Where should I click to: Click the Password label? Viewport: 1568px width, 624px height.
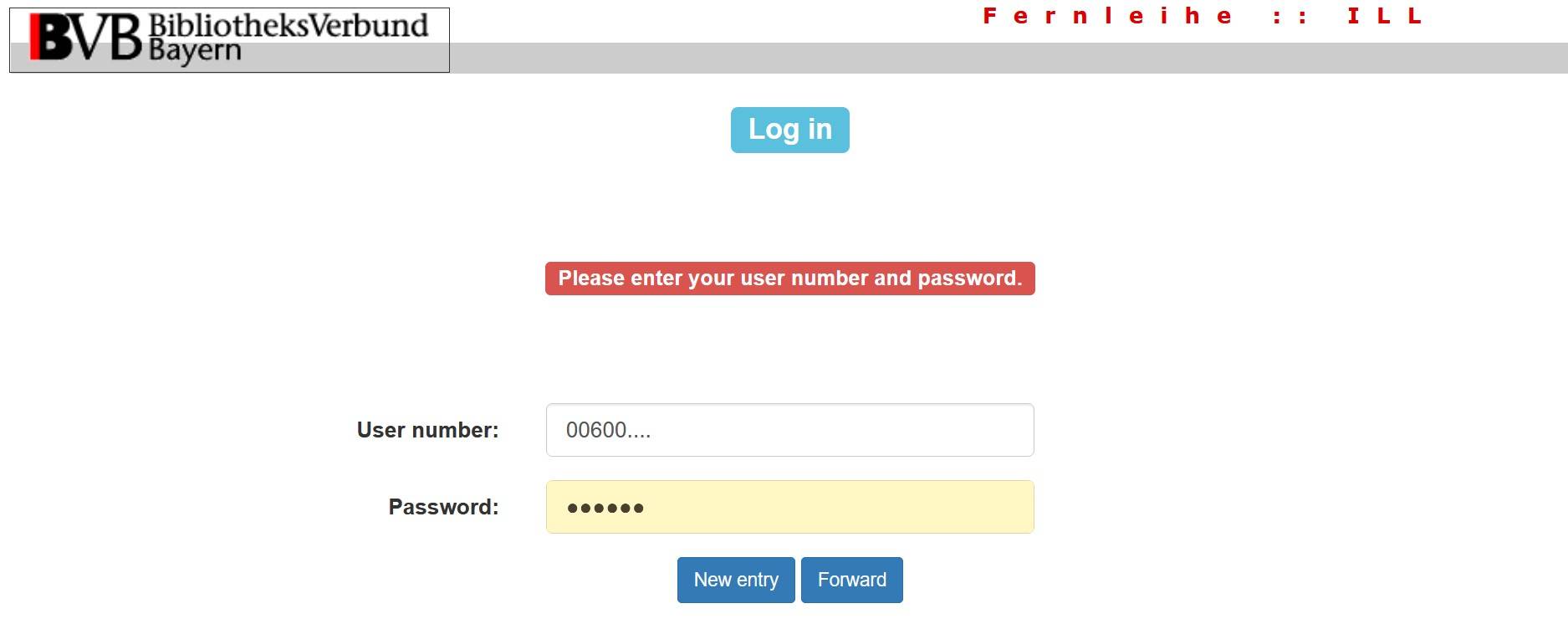click(443, 507)
